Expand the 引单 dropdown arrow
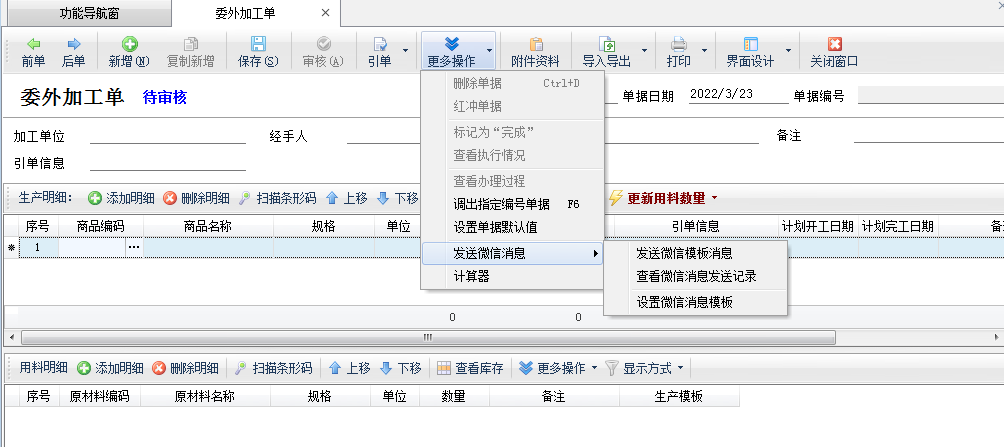 405,50
